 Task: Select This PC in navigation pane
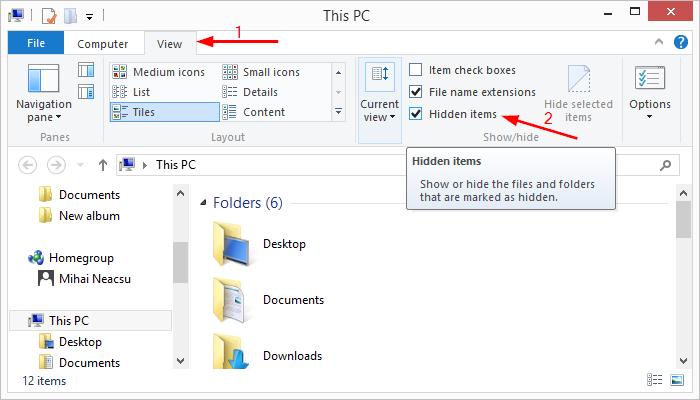(x=90, y=321)
